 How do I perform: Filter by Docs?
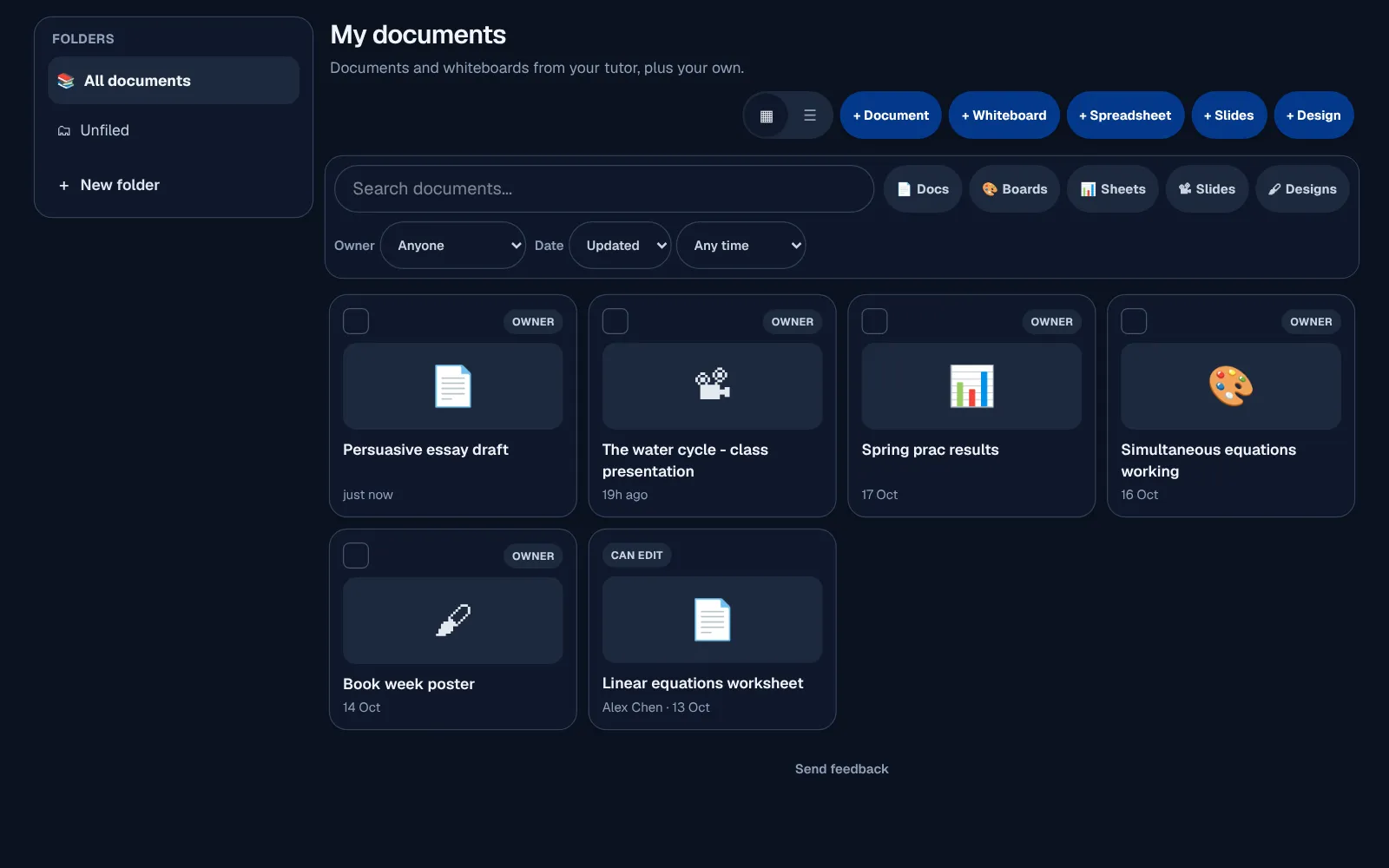tap(923, 189)
